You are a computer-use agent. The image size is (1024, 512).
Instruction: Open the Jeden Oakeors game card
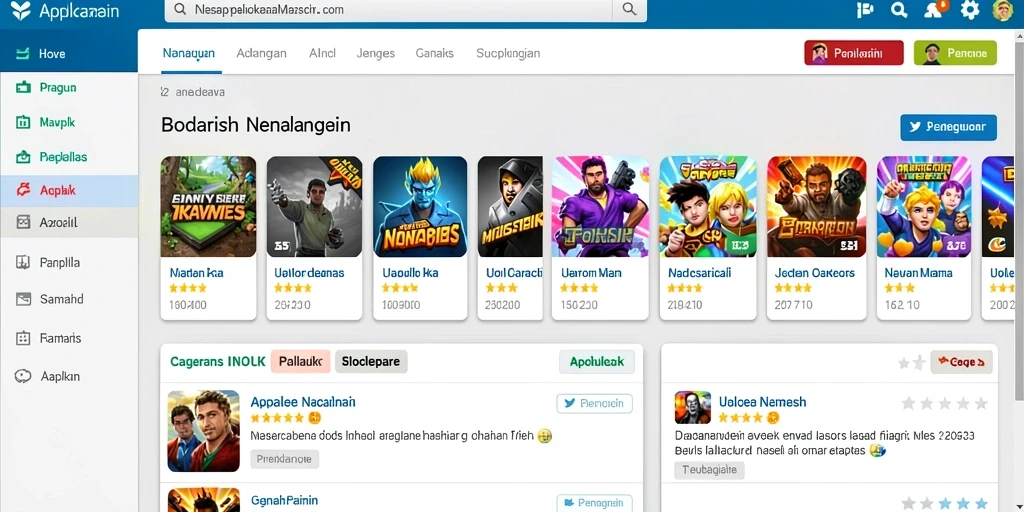coord(816,238)
